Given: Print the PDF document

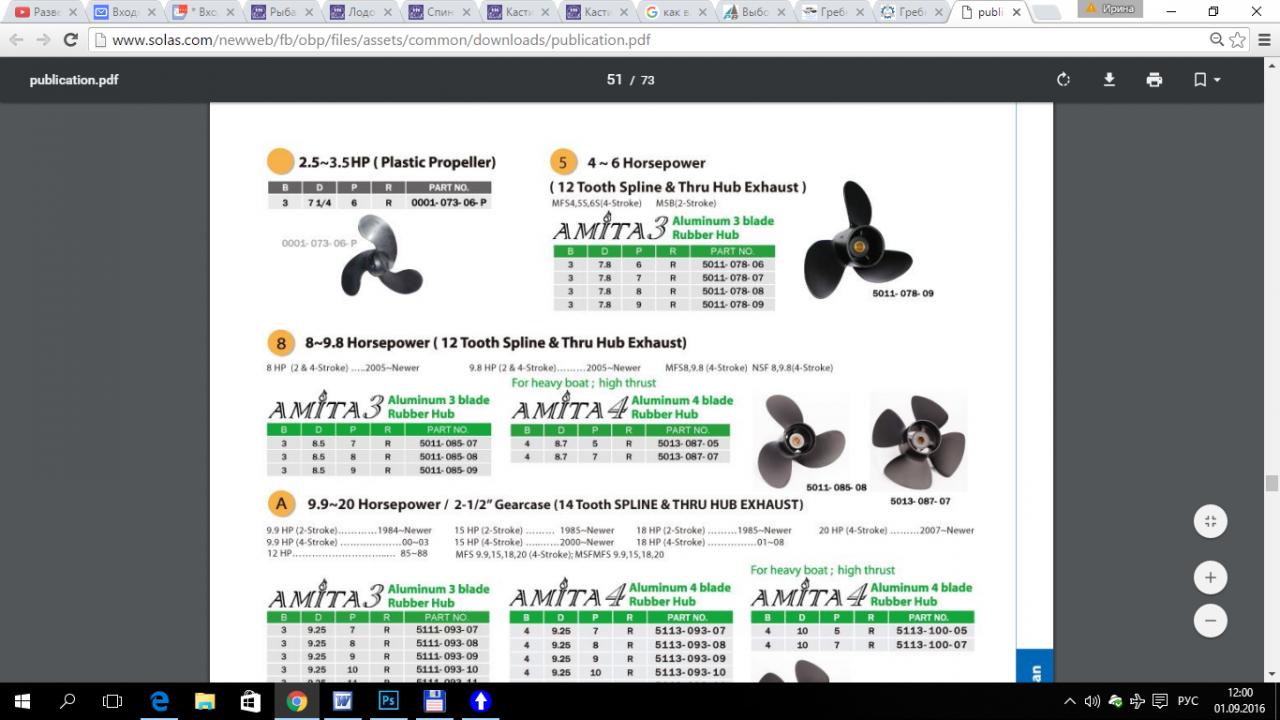Looking at the screenshot, I should 1154,80.
